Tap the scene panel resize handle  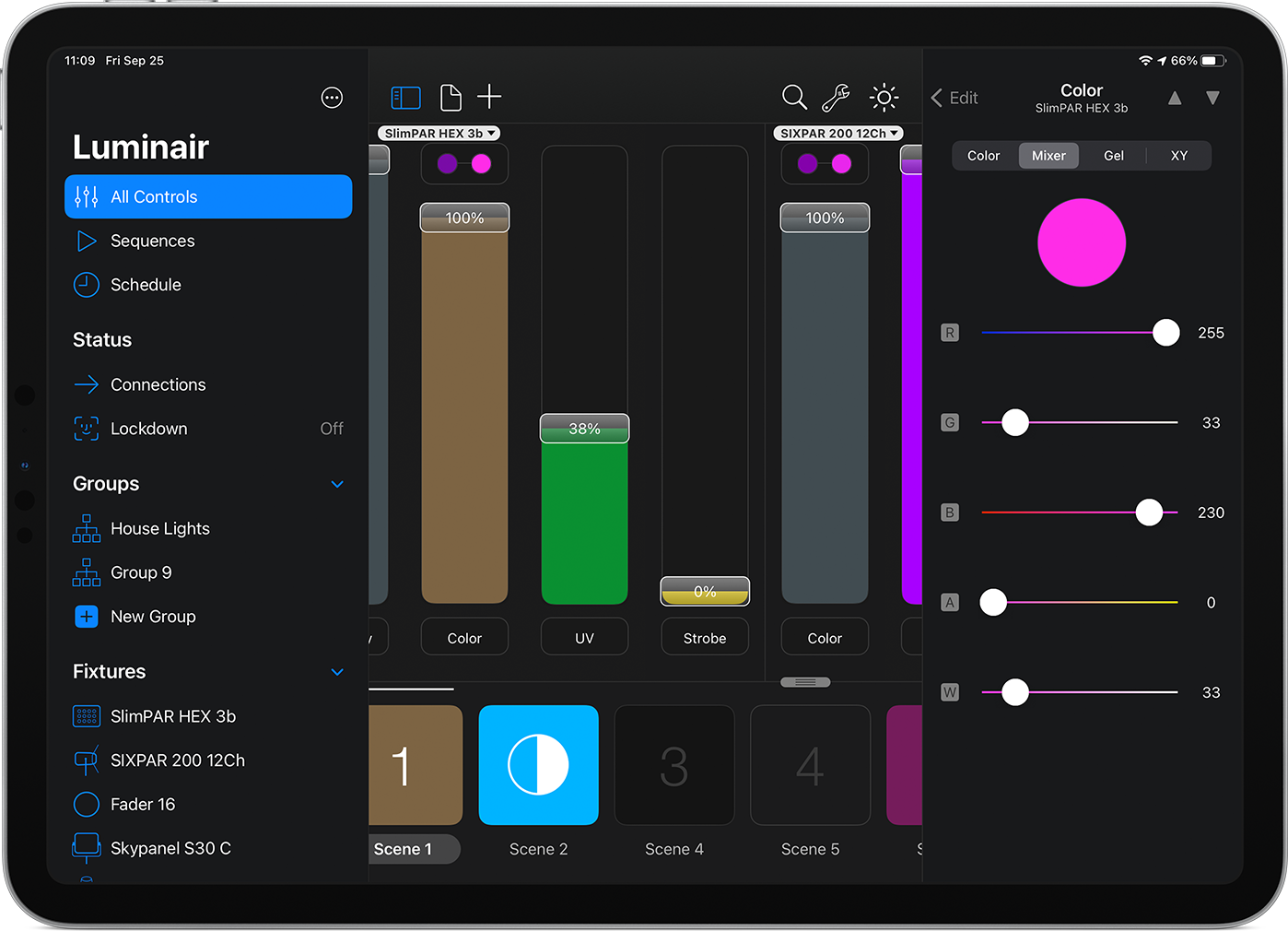pyautogui.click(x=805, y=682)
